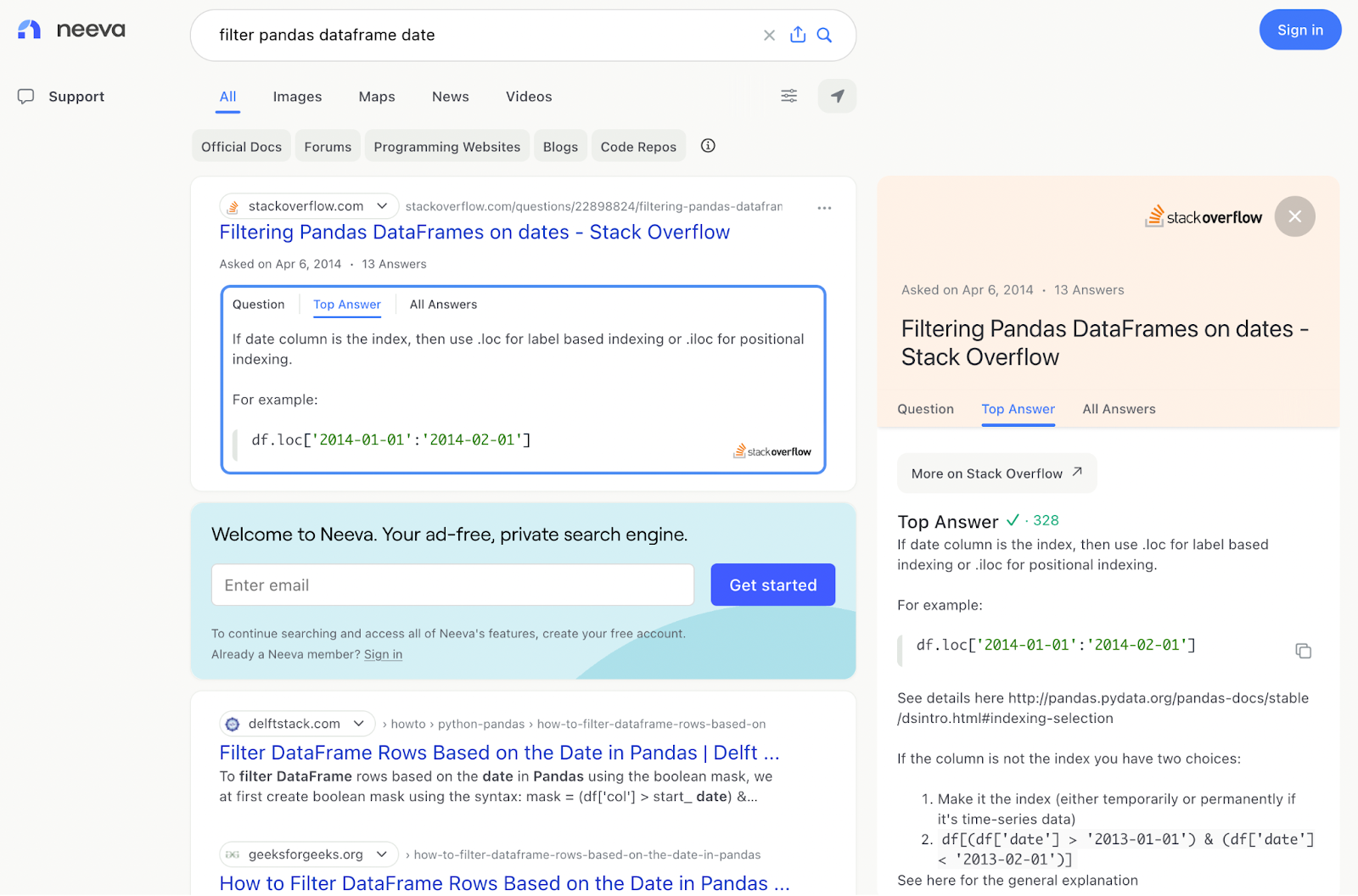Image resolution: width=1358 pixels, height=896 pixels.
Task: Click the Sign in button
Action: (1299, 30)
